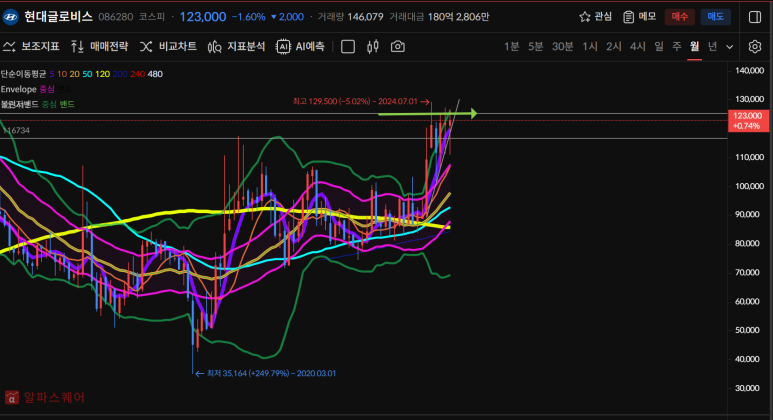Toggle the 5 moving average line
The width and height of the screenshot is (773, 420).
click(x=52, y=74)
